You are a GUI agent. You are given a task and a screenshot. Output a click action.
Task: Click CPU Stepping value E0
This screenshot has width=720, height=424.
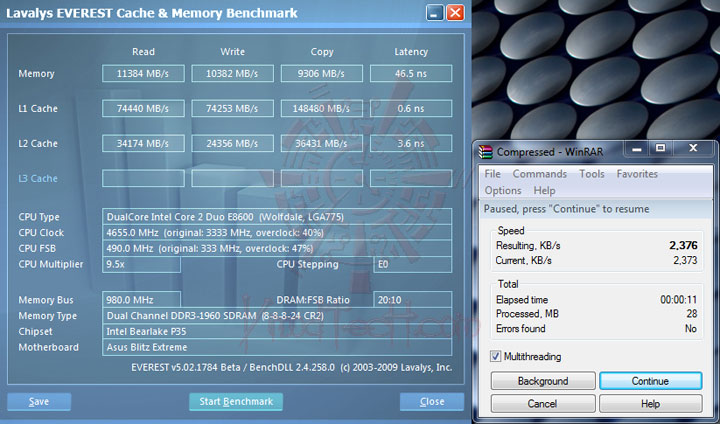click(x=412, y=264)
